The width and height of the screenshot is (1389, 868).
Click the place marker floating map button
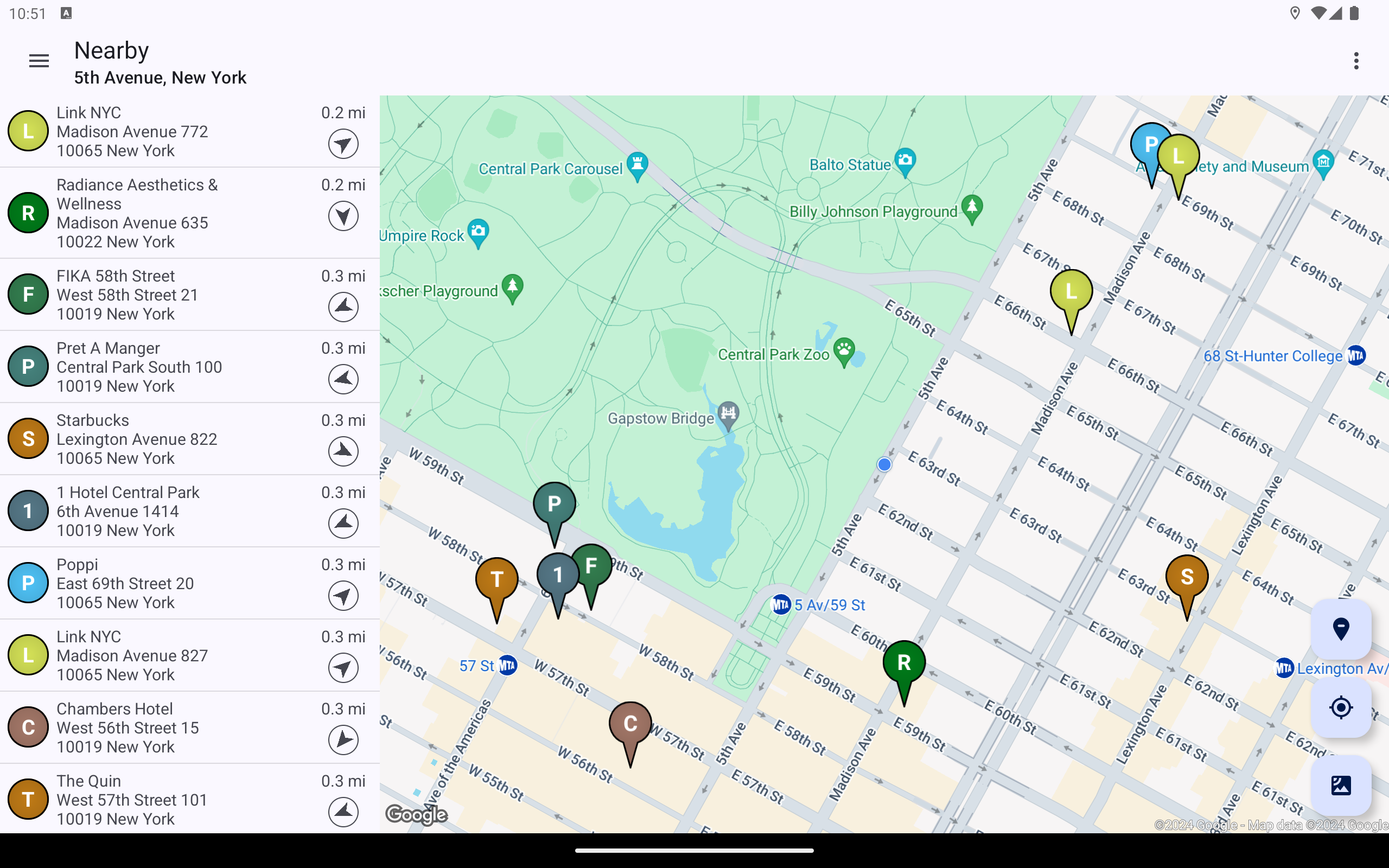click(1341, 629)
